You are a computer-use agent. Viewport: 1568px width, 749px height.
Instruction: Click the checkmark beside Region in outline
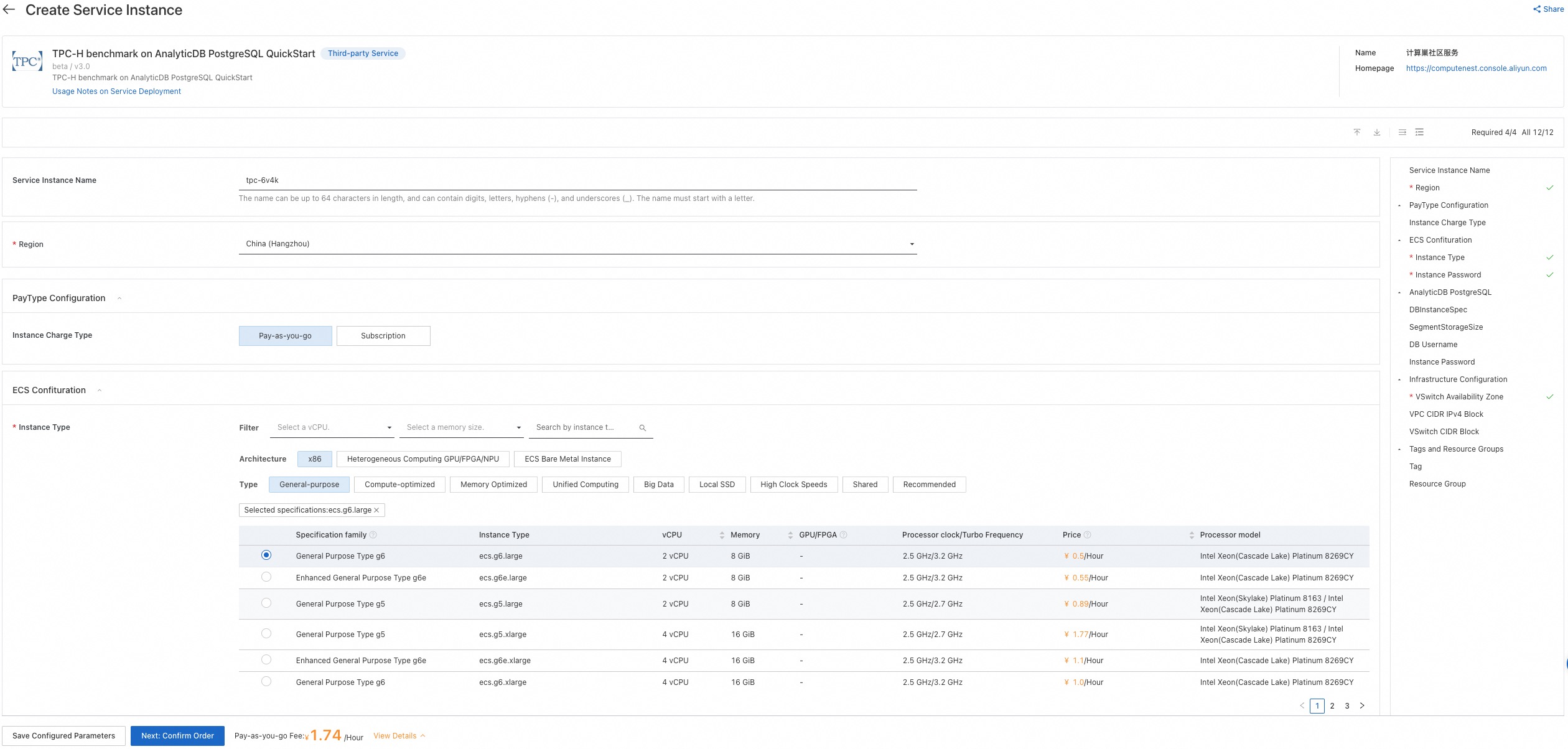tap(1549, 188)
